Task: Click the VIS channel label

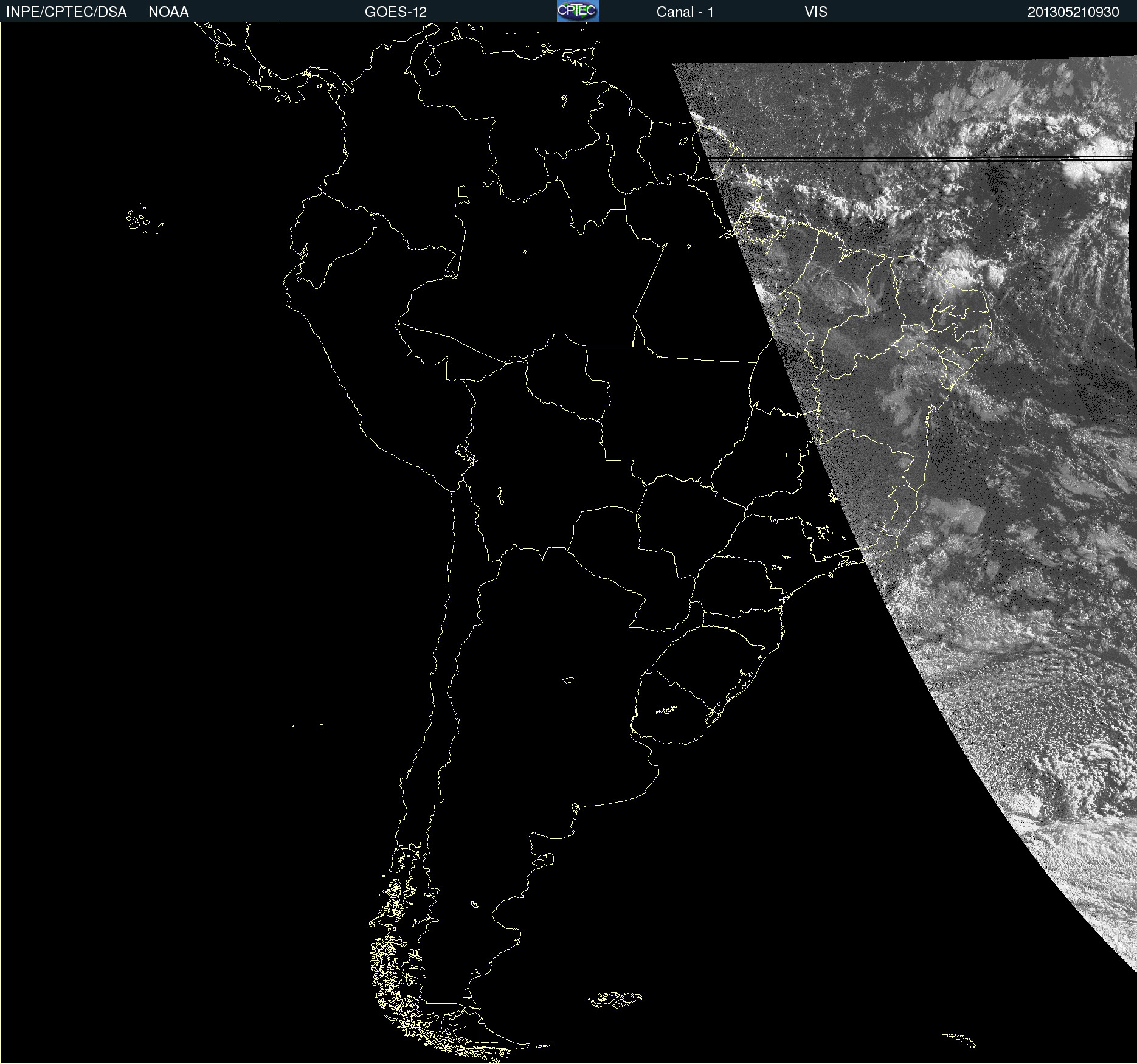Action: coord(816,12)
